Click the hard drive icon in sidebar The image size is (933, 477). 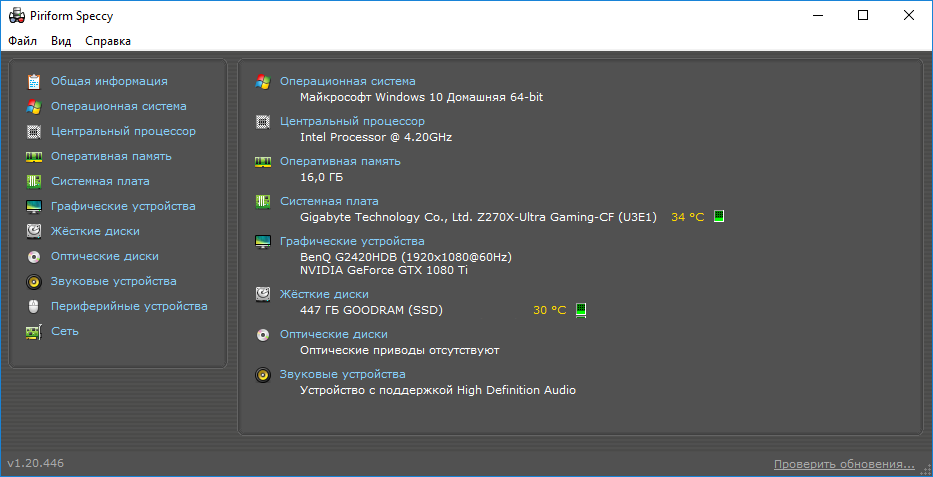click(x=34, y=231)
